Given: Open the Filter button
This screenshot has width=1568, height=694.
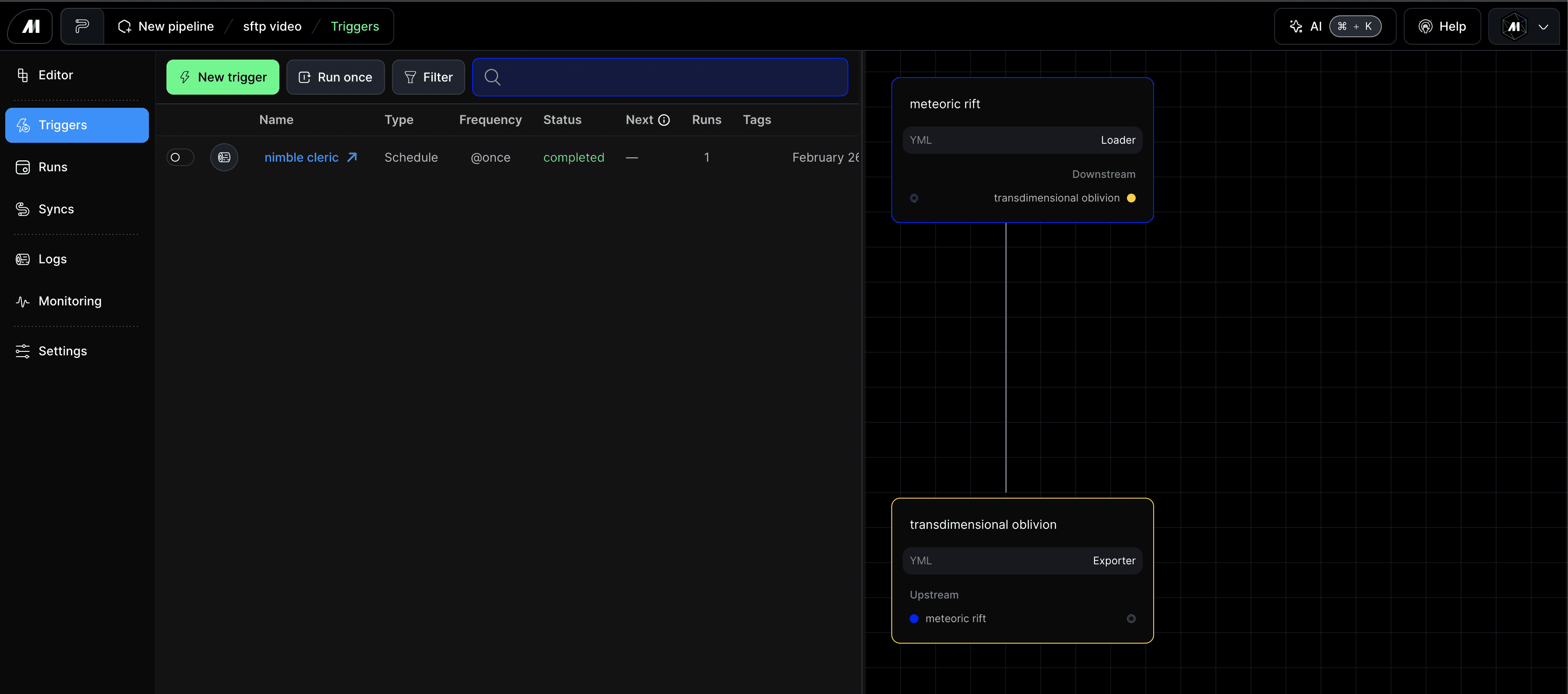Looking at the screenshot, I should (x=428, y=77).
